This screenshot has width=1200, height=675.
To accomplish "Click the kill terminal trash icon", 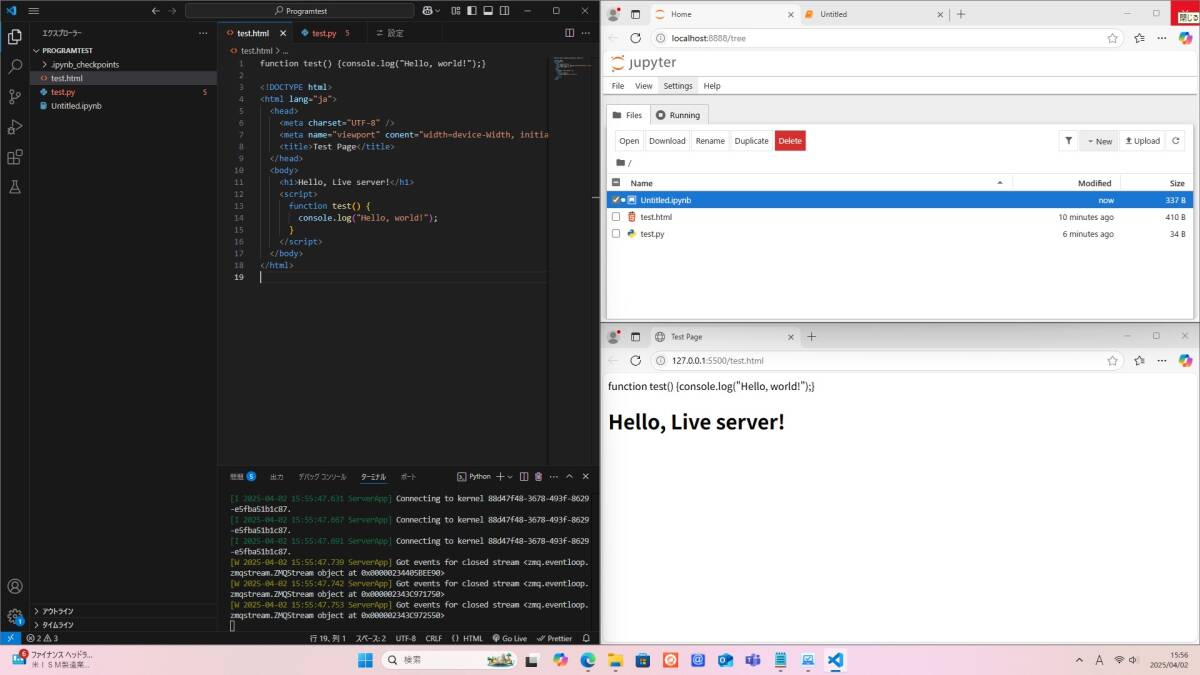I will point(538,477).
